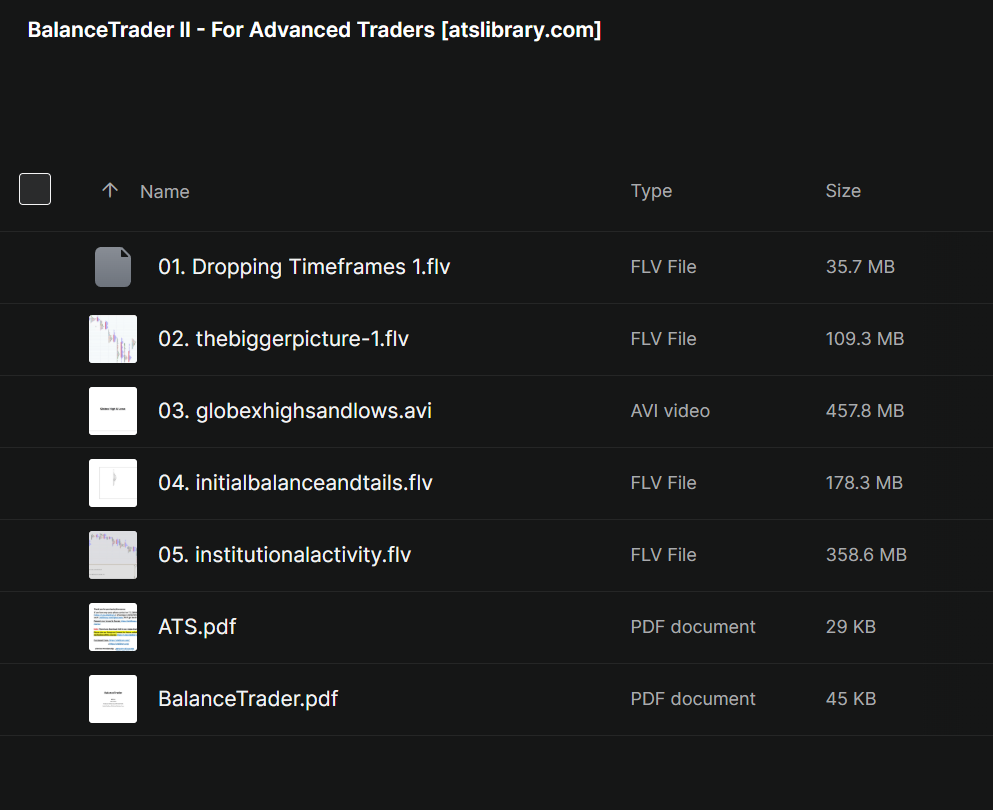Click FLV File type of thebiggerpicture row
The height and width of the screenshot is (810, 993).
pos(663,339)
